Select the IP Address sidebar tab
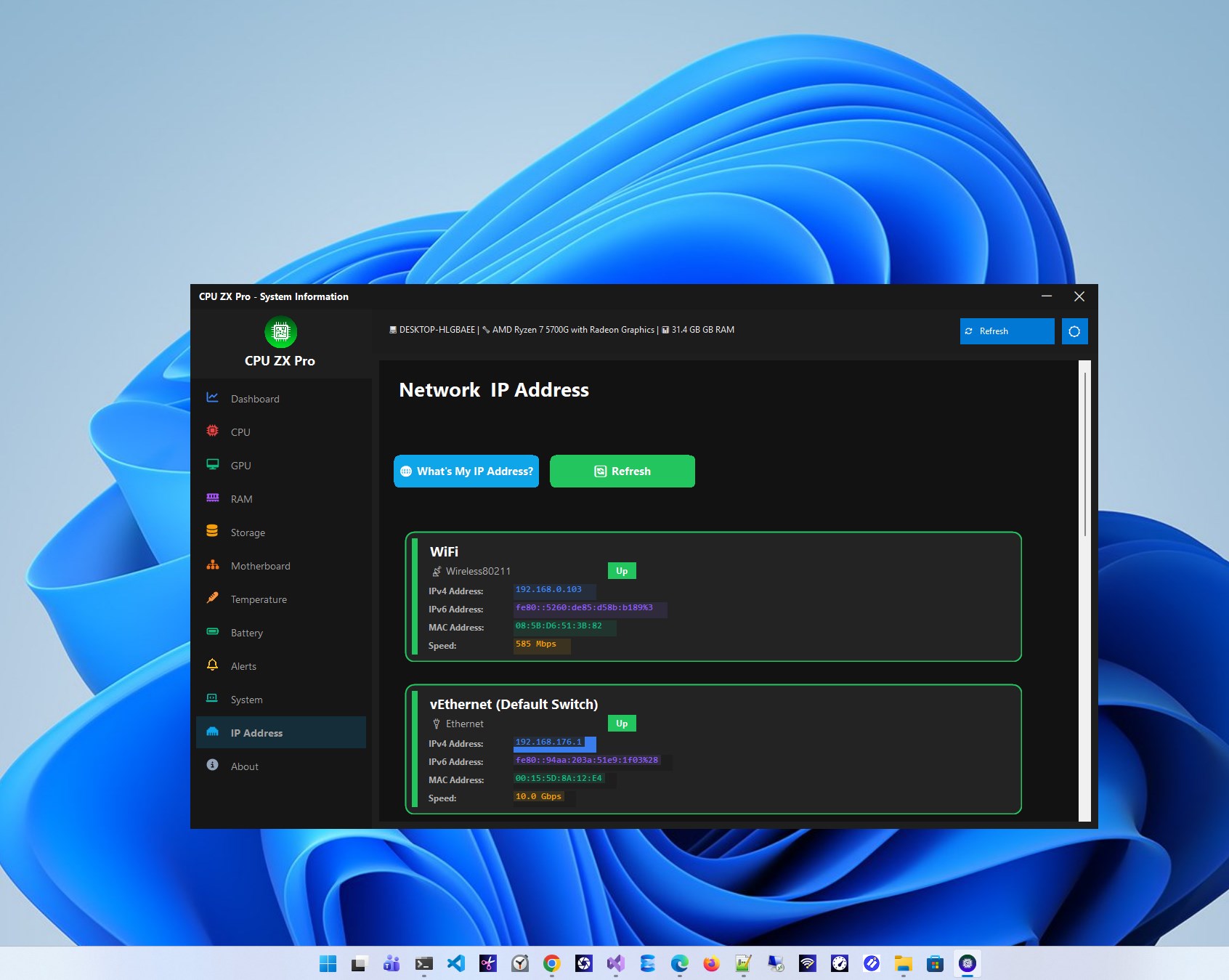Image resolution: width=1229 pixels, height=980 pixels. point(256,732)
